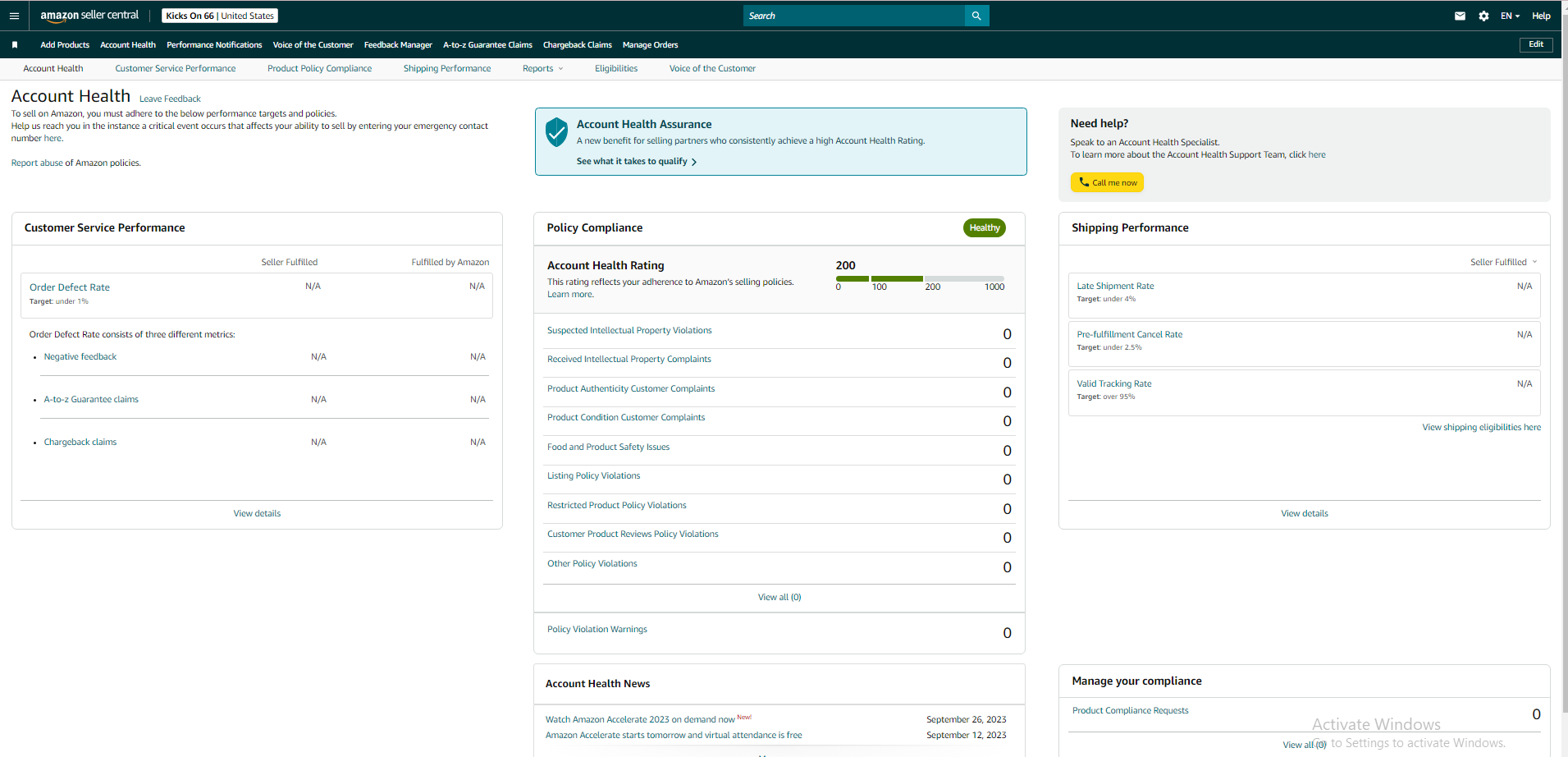Image resolution: width=1568 pixels, height=757 pixels.
Task: Open Watch Amazon Accelerate 2023 news item
Action: 640,720
